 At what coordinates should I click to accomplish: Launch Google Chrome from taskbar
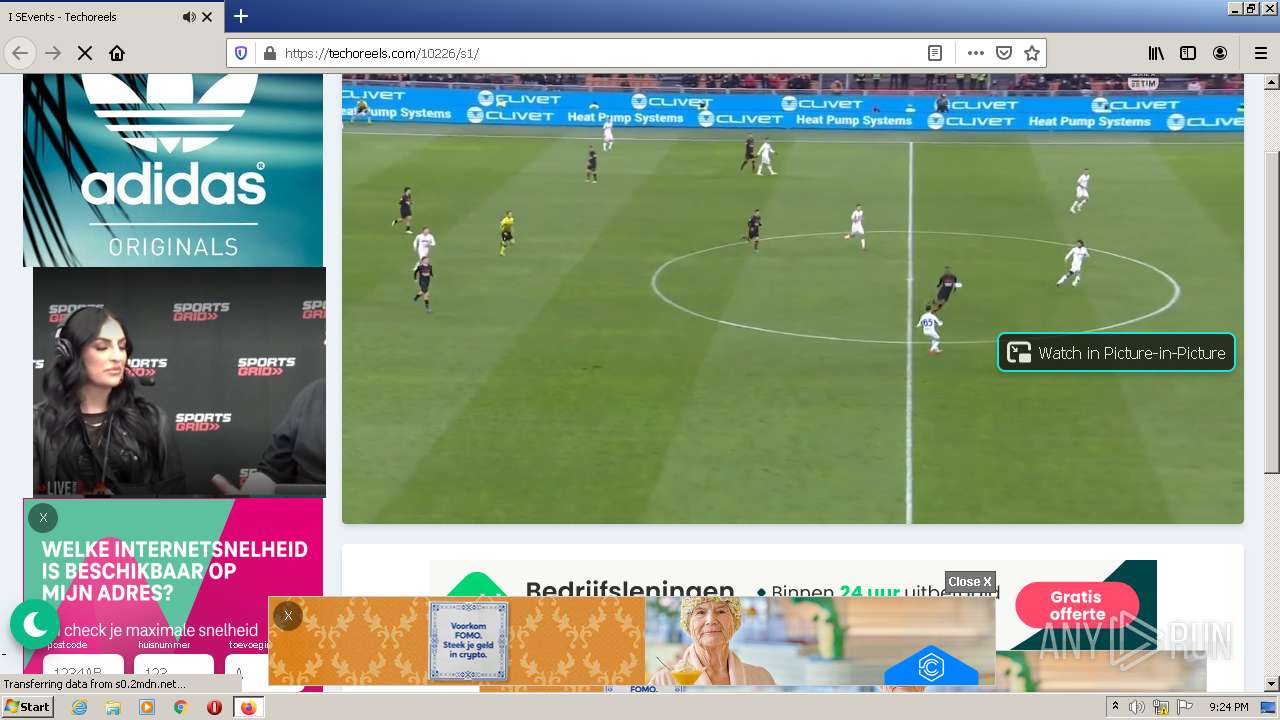[x=180, y=707]
